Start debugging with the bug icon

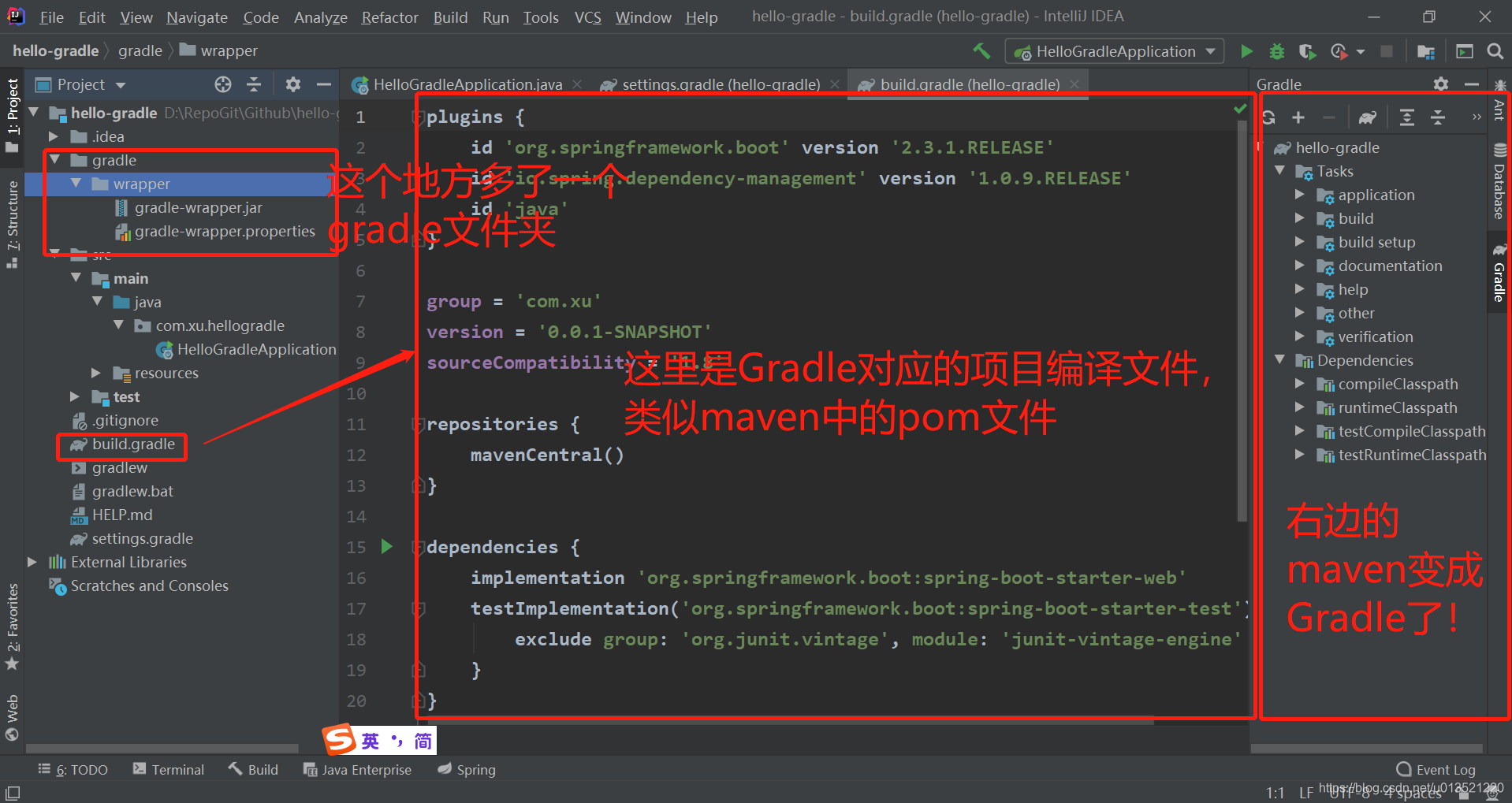coord(1277,51)
